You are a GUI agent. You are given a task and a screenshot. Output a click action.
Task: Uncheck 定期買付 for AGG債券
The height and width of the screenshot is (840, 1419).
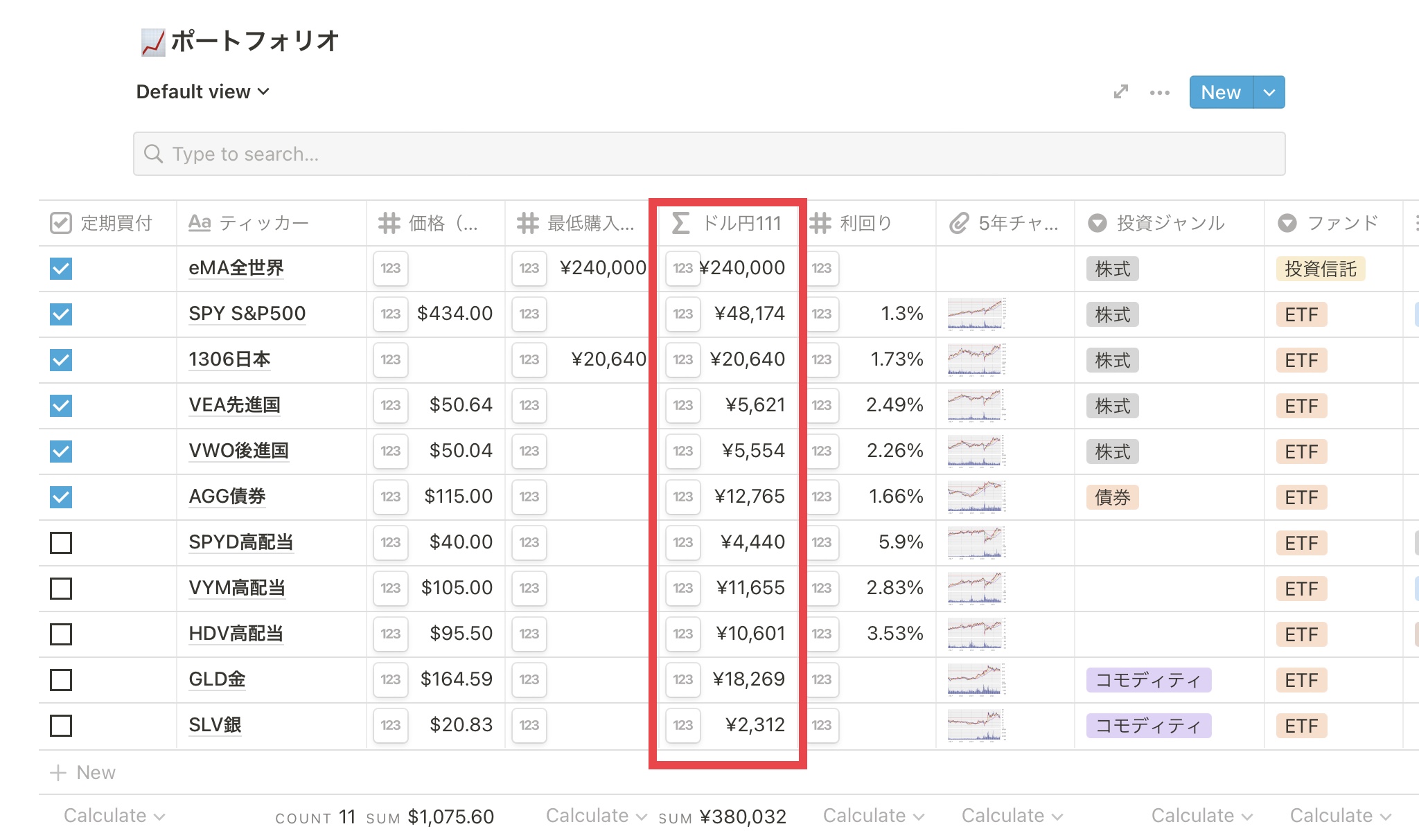tap(61, 497)
